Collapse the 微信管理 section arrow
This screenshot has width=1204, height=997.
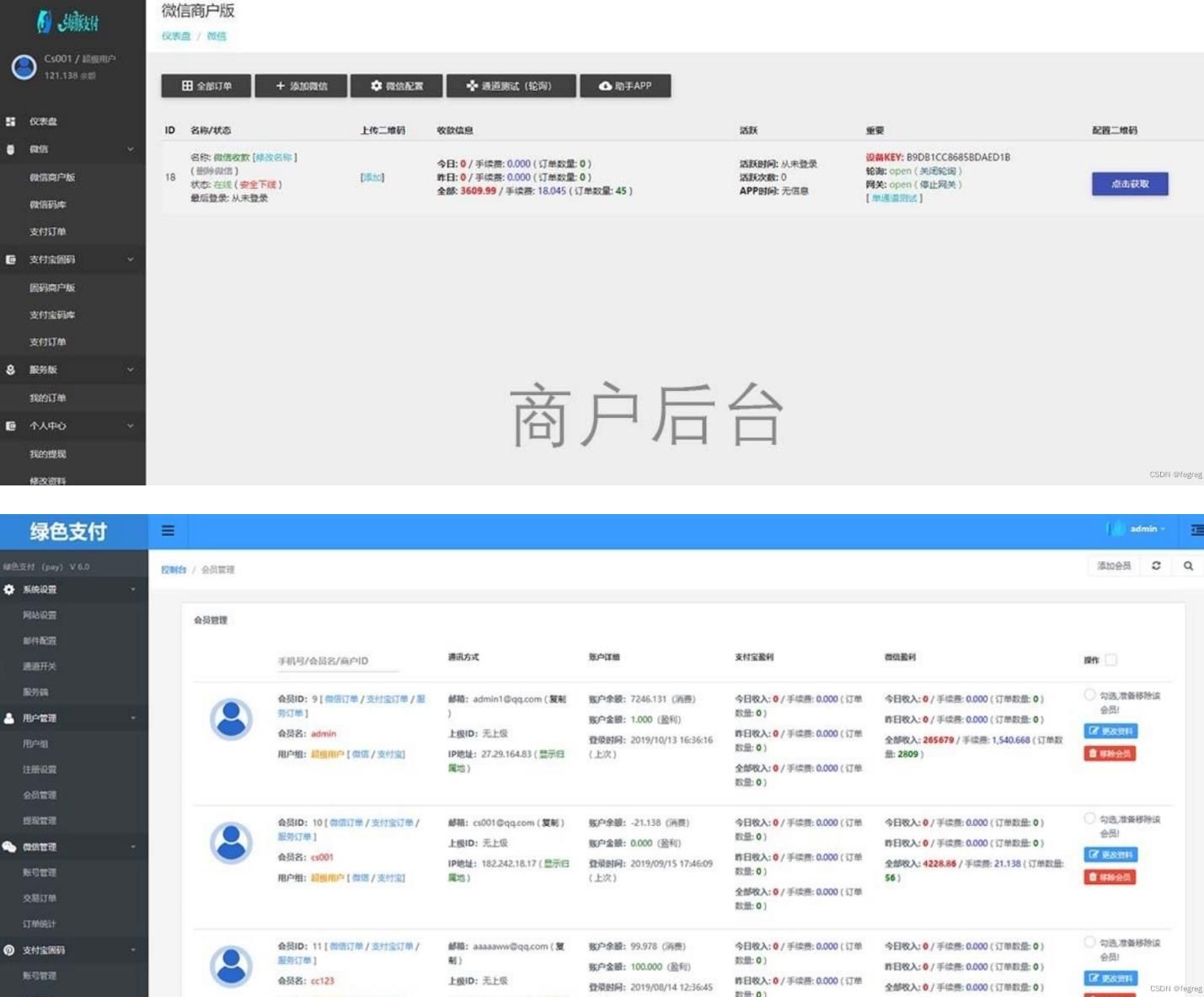click(x=133, y=846)
